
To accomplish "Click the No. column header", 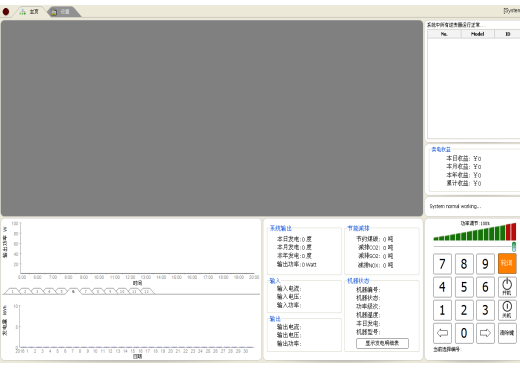I will coord(444,34).
